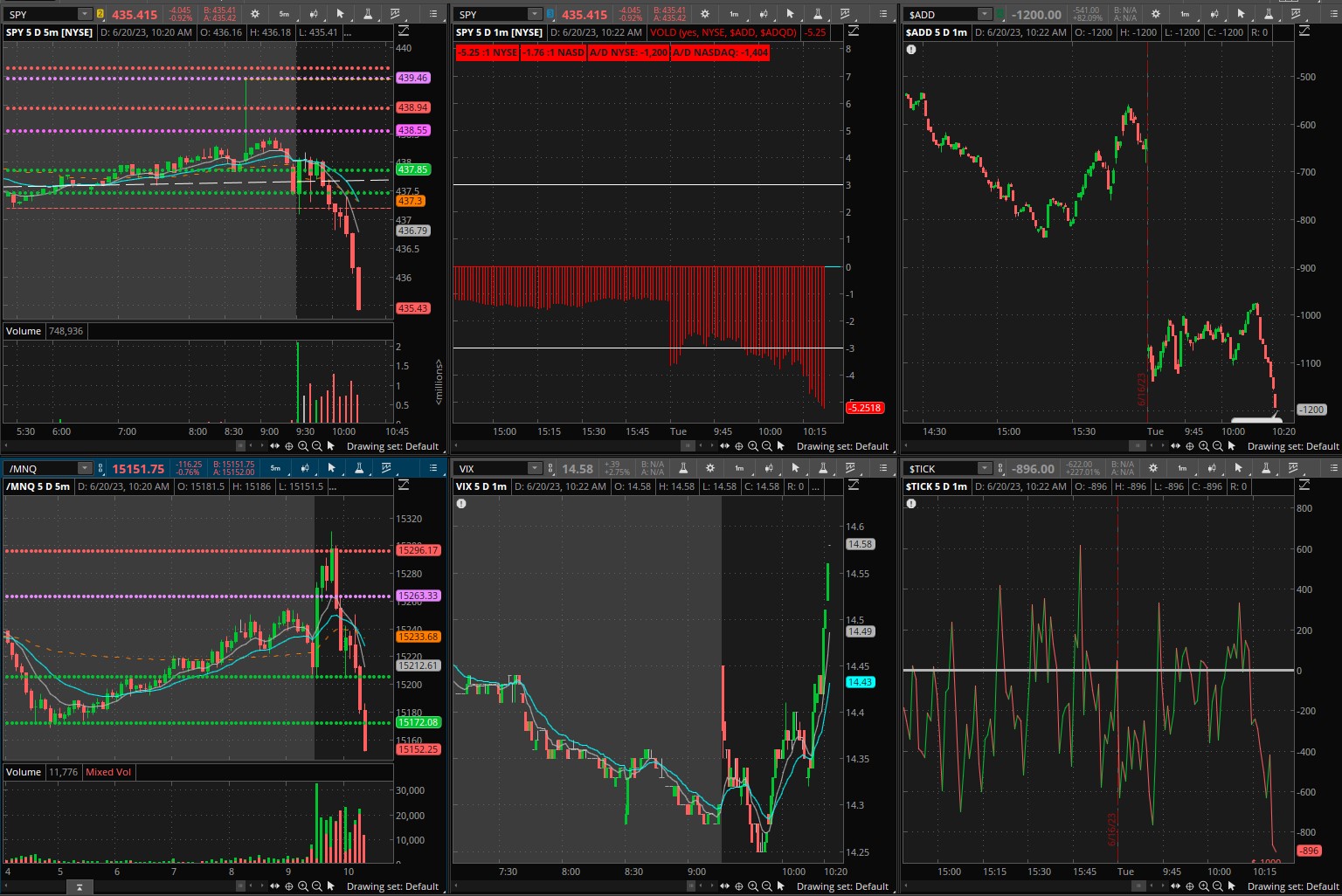Toggle price axis scale icon on $TICK chart
This screenshot has height=896, width=1342.
click(x=1304, y=485)
